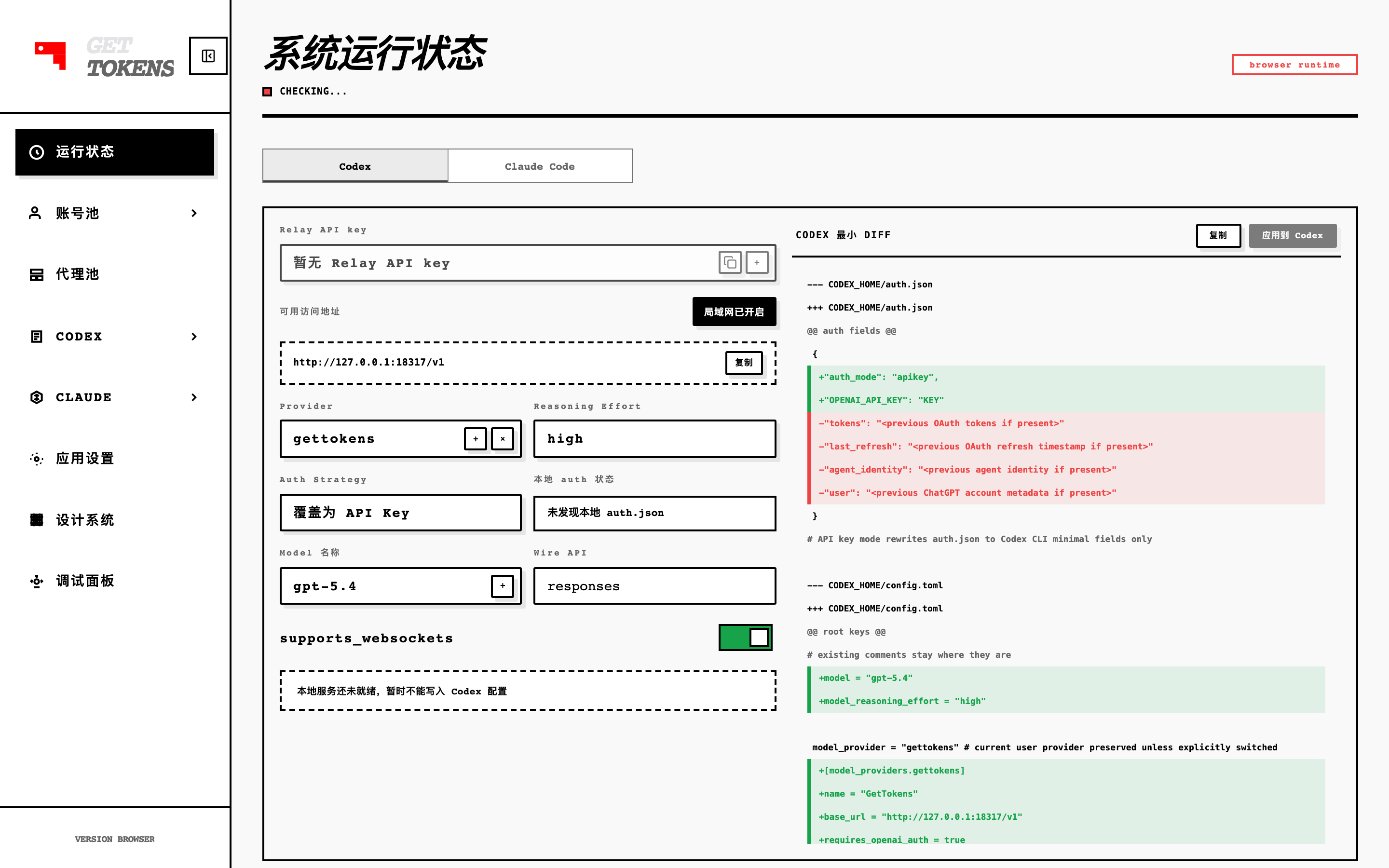Screen dimensions: 1389x868
Task: Expand the CLAUDE submenu chevron
Action: 194,397
